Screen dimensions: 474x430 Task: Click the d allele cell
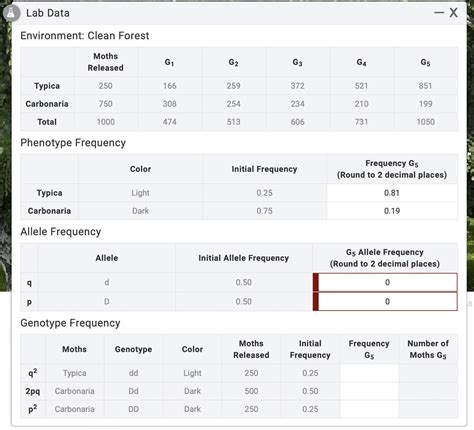click(x=107, y=282)
